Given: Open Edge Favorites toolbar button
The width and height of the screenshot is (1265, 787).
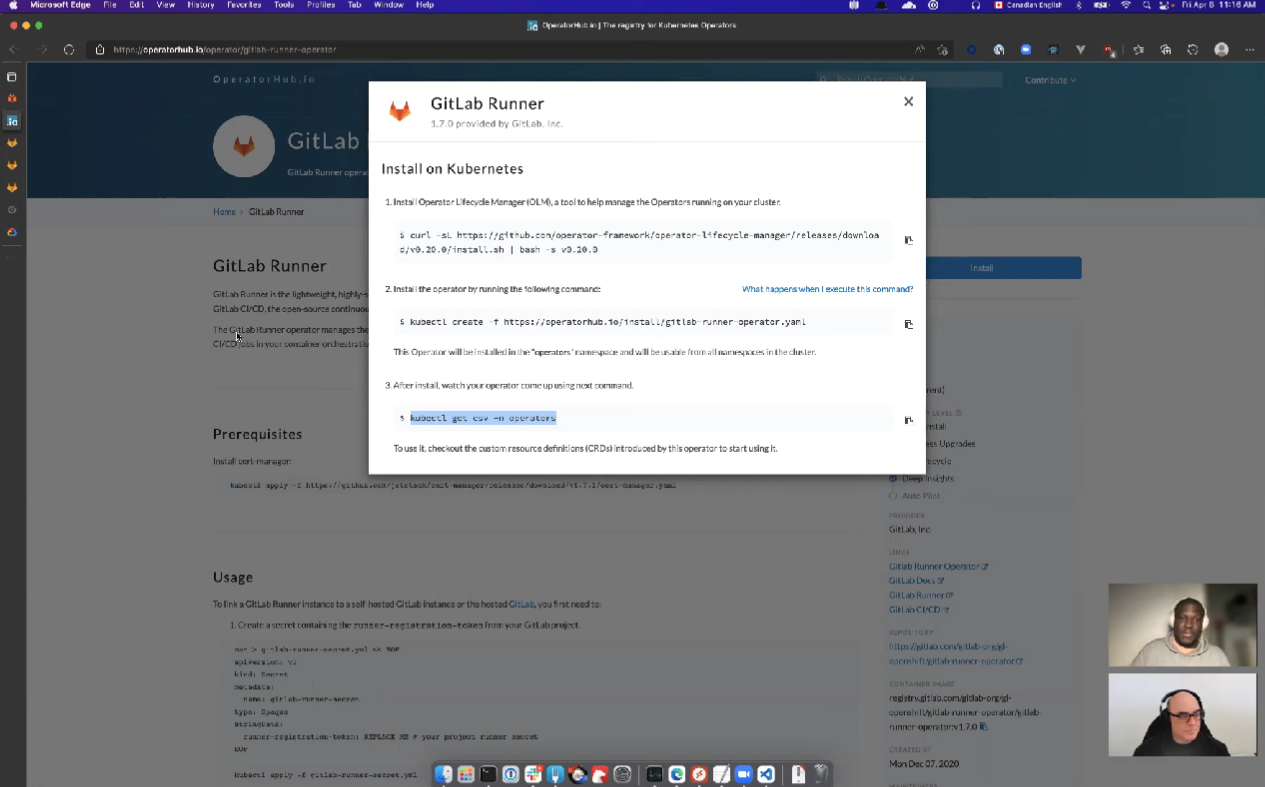Looking at the screenshot, I should pos(1139,49).
